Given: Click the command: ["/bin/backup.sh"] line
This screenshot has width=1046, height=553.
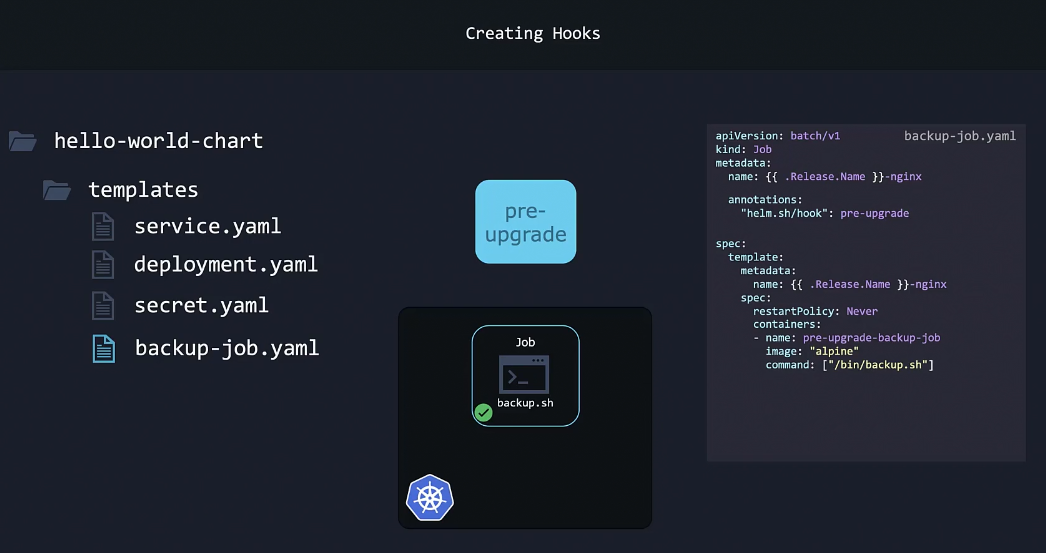Looking at the screenshot, I should coord(849,365).
